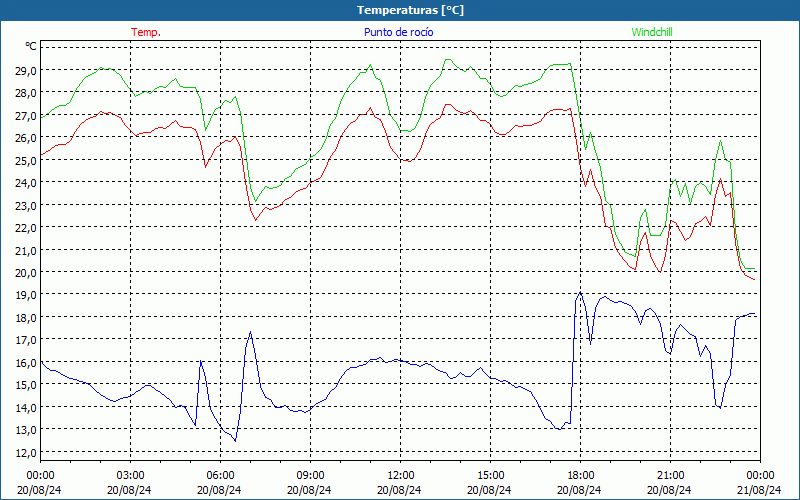Screen dimensions: 800x500
Task: Click the 21/08/24 date label
Action: click(x=759, y=490)
